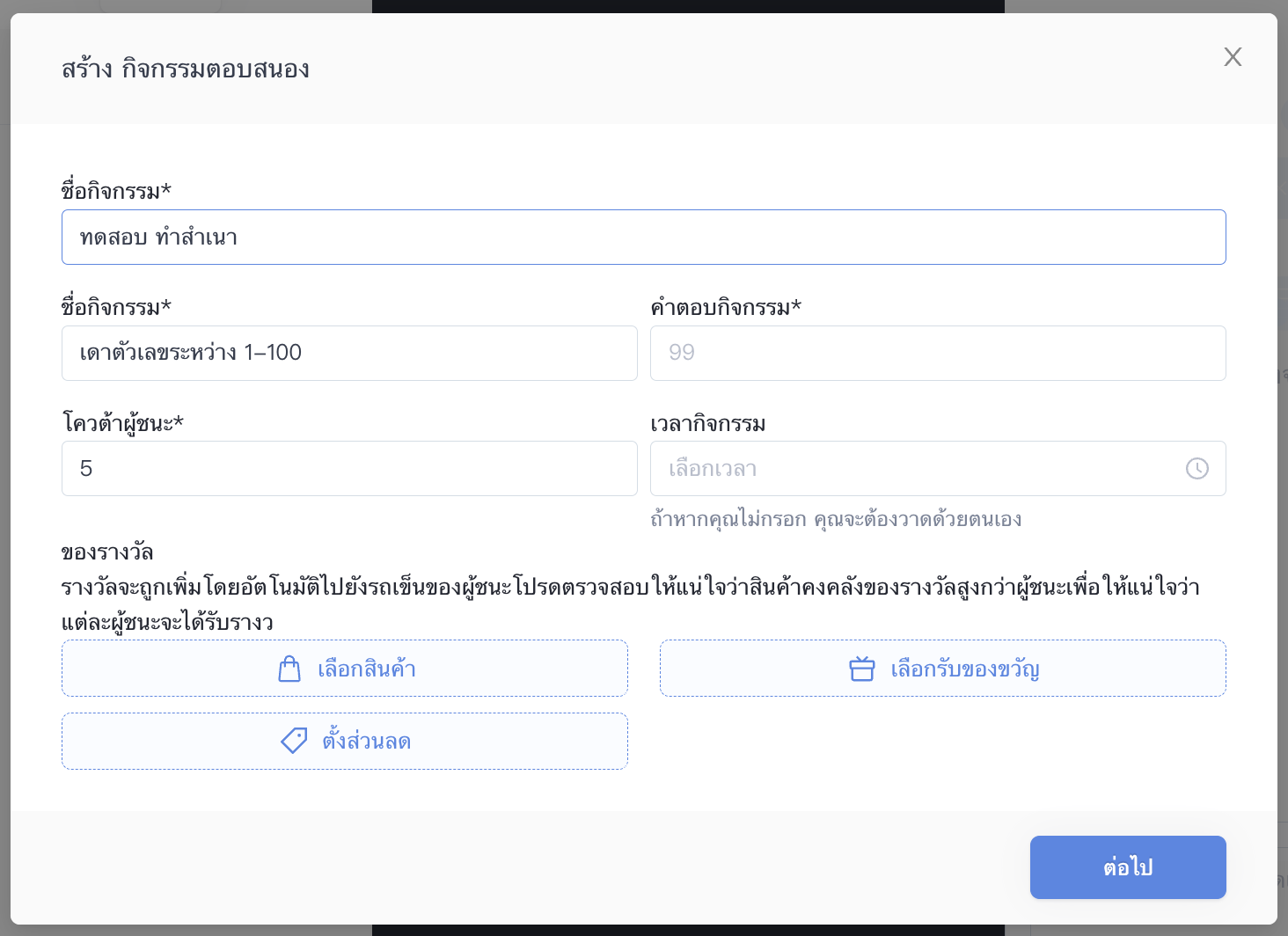Click the โควต้าผู้ชนะ* label

[x=122, y=423]
